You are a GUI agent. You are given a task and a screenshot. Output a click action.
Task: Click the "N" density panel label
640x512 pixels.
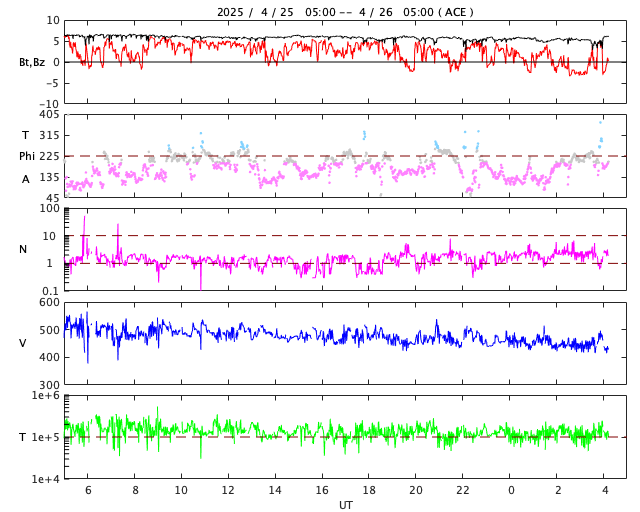23,249
